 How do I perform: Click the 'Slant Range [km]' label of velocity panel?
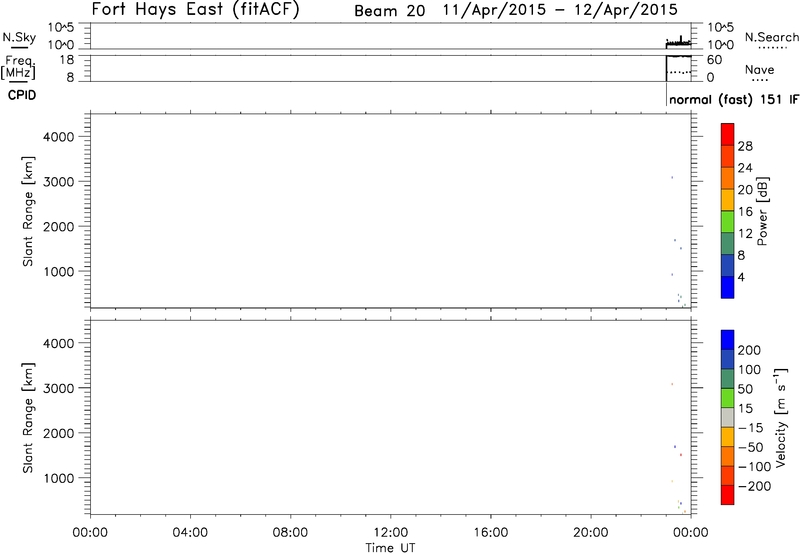click(x=28, y=418)
